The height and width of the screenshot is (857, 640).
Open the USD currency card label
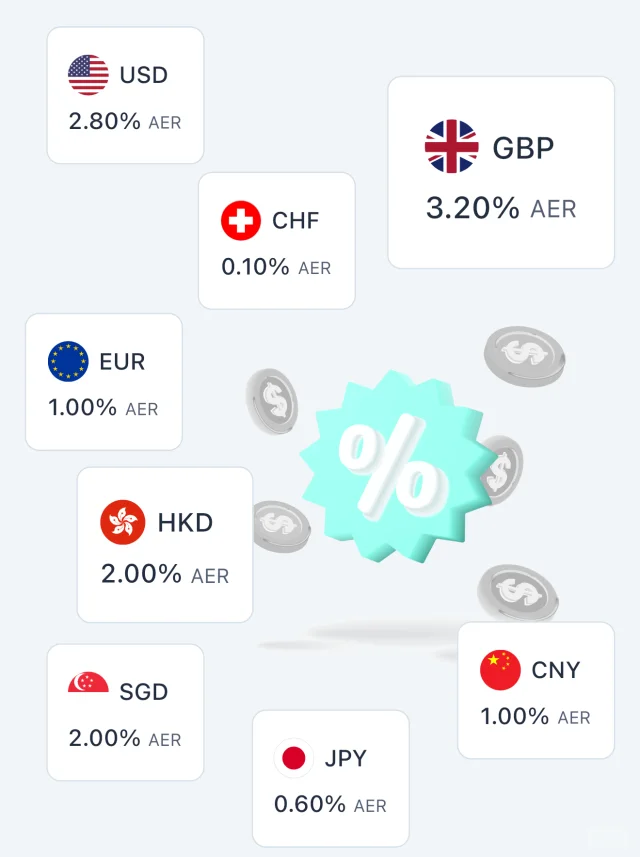pos(144,75)
